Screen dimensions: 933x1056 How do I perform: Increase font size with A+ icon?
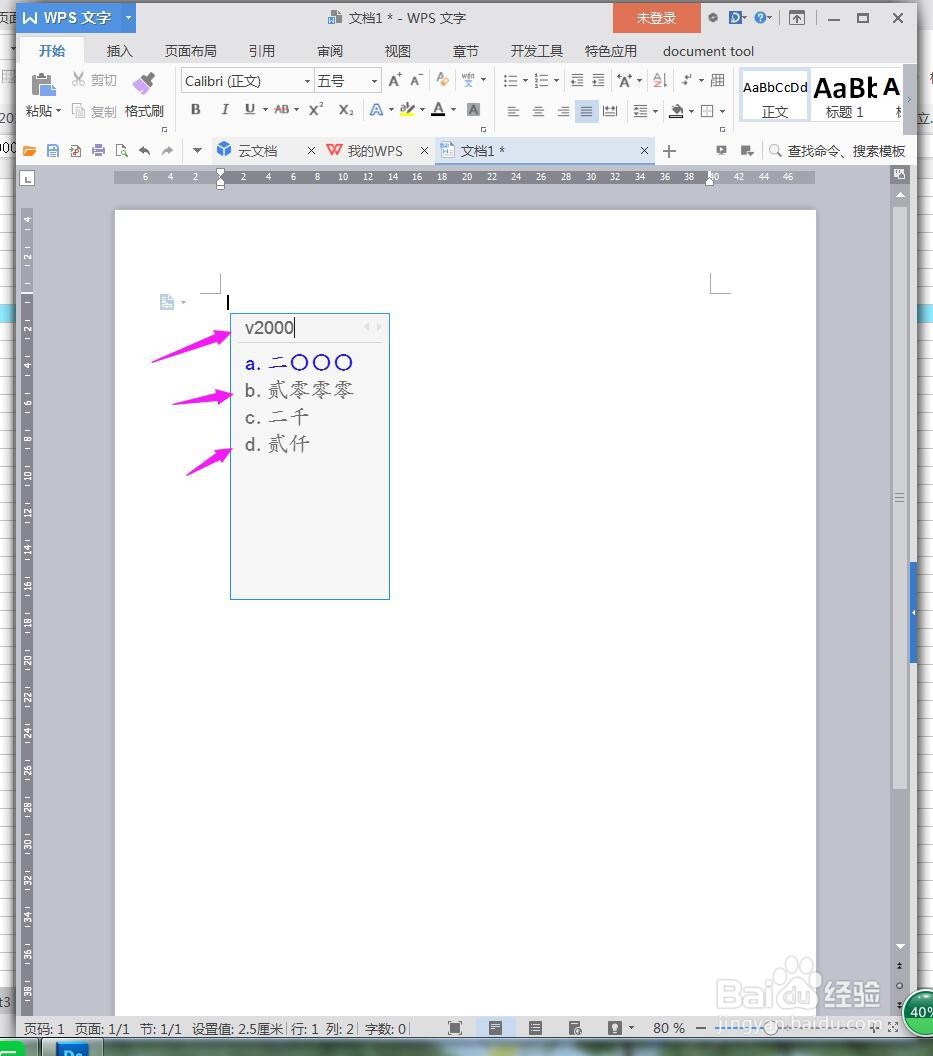(395, 81)
